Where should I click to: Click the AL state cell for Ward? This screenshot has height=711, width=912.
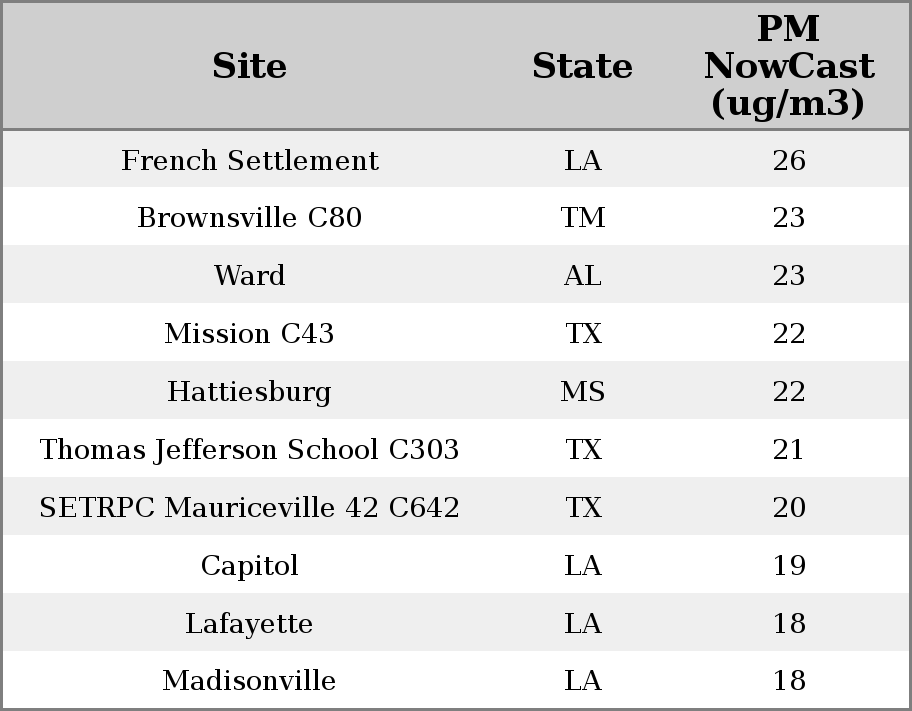582,276
